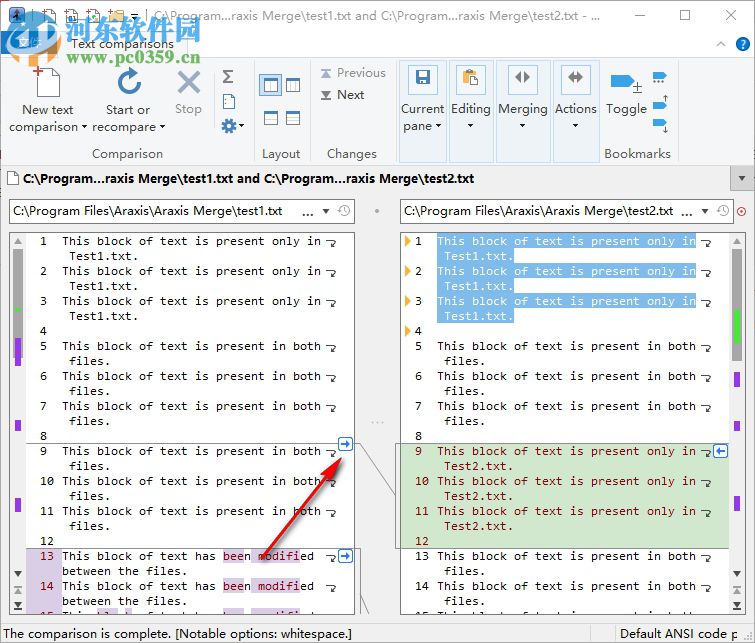Click the right file history clock icon
Screen dimensions: 755x643
click(x=724, y=211)
